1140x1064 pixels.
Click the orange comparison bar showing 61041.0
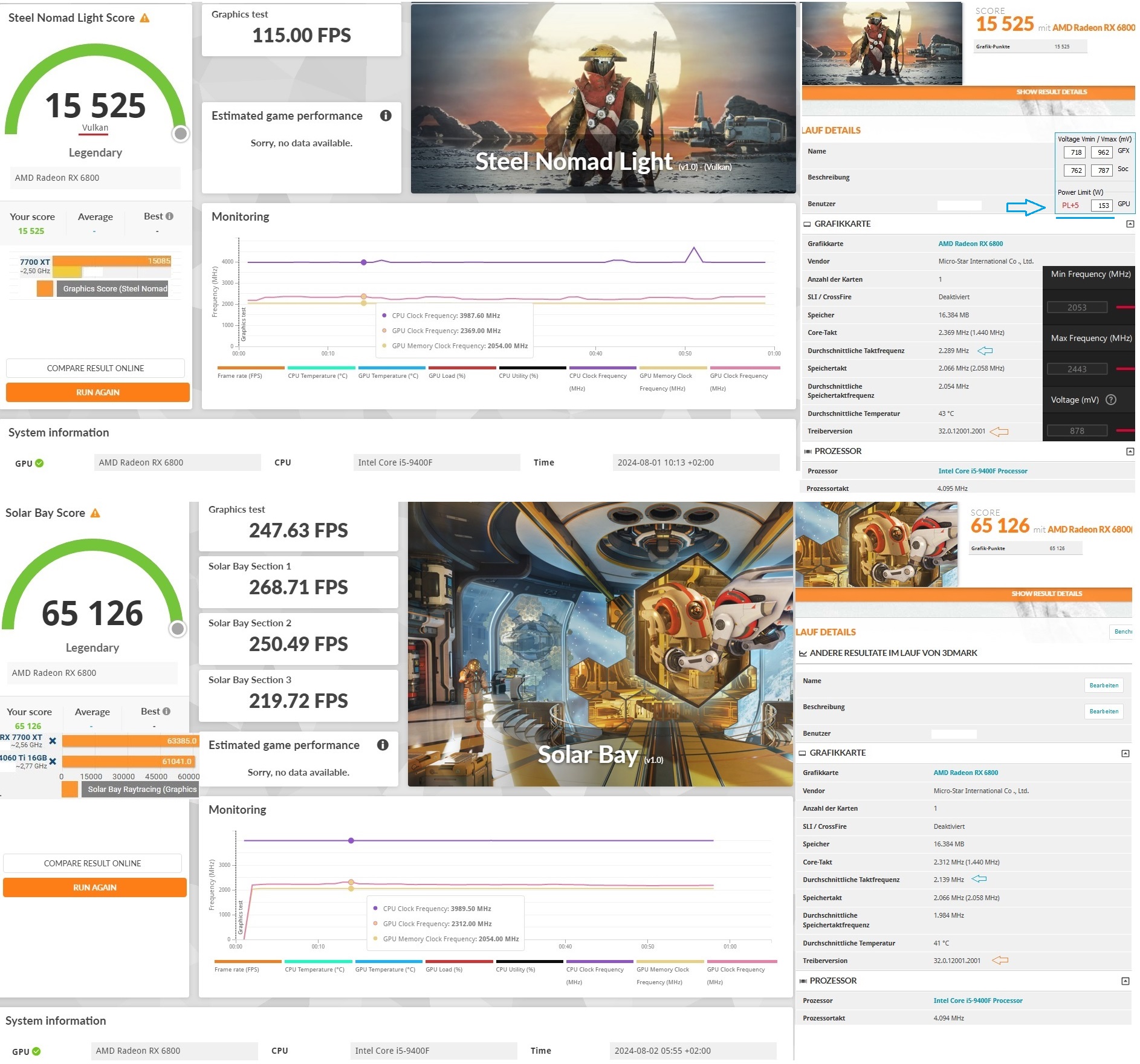pyautogui.click(x=128, y=762)
